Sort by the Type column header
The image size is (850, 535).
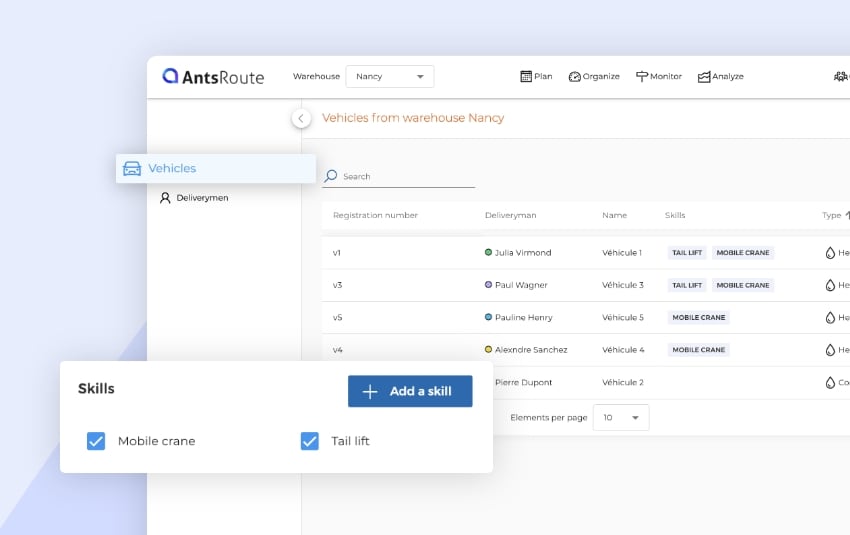[833, 215]
